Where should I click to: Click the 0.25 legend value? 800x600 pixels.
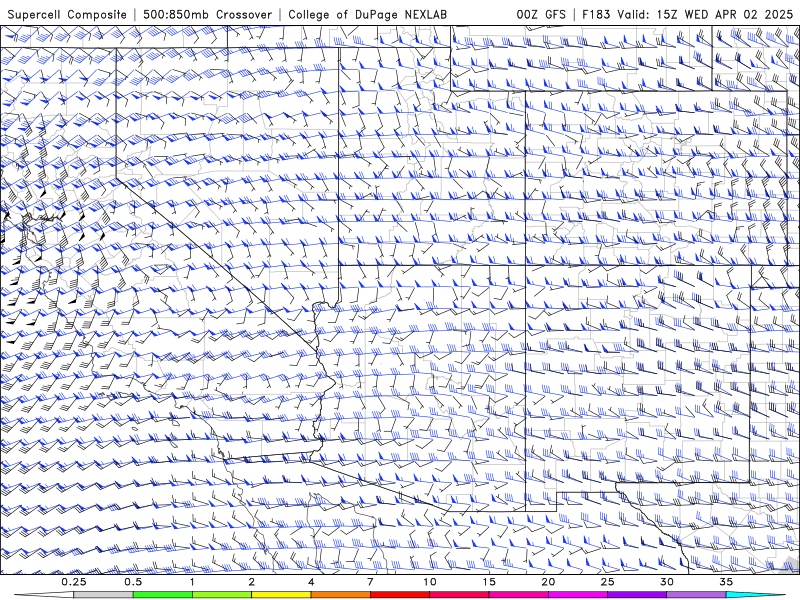pyautogui.click(x=74, y=582)
